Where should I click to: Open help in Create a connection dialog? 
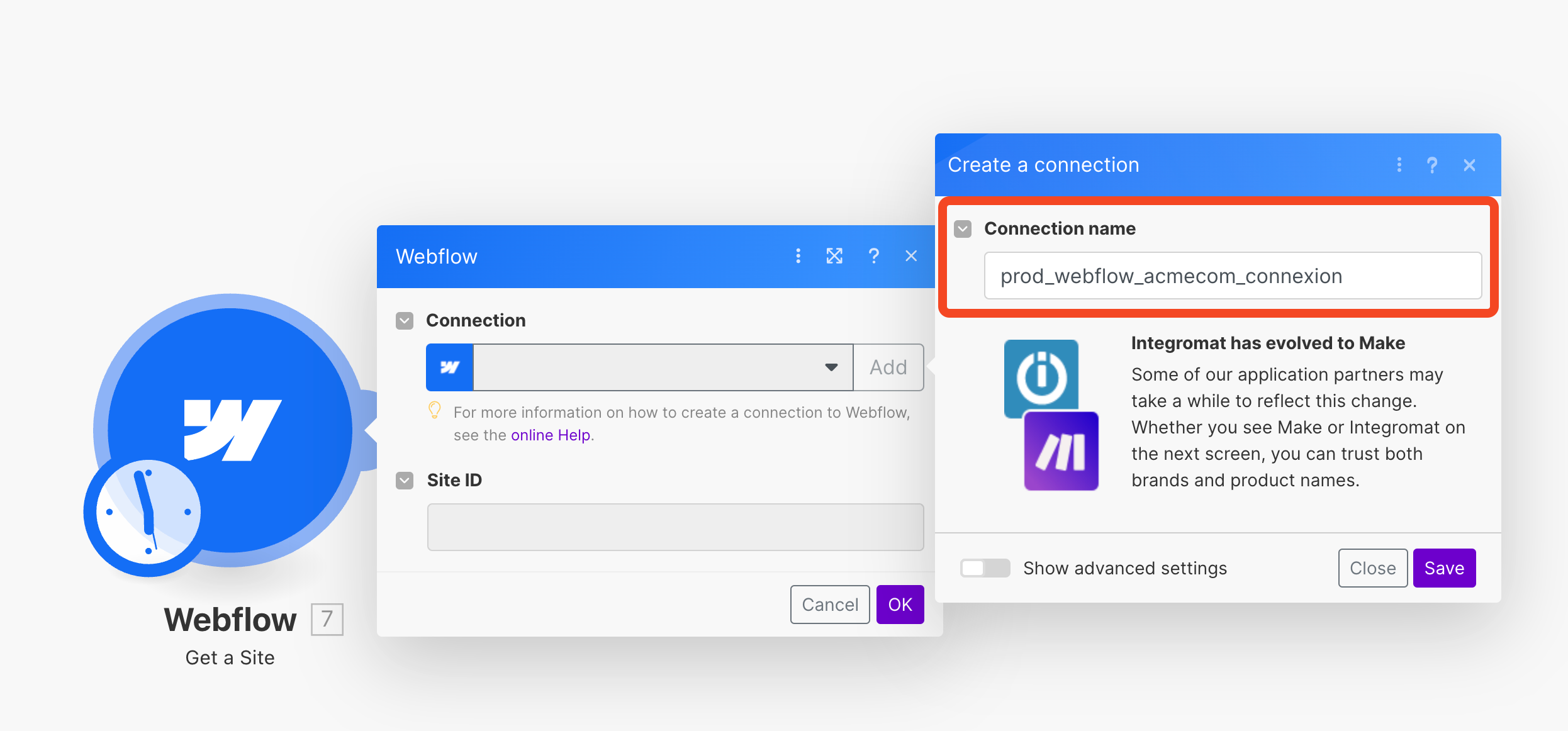(x=1432, y=165)
